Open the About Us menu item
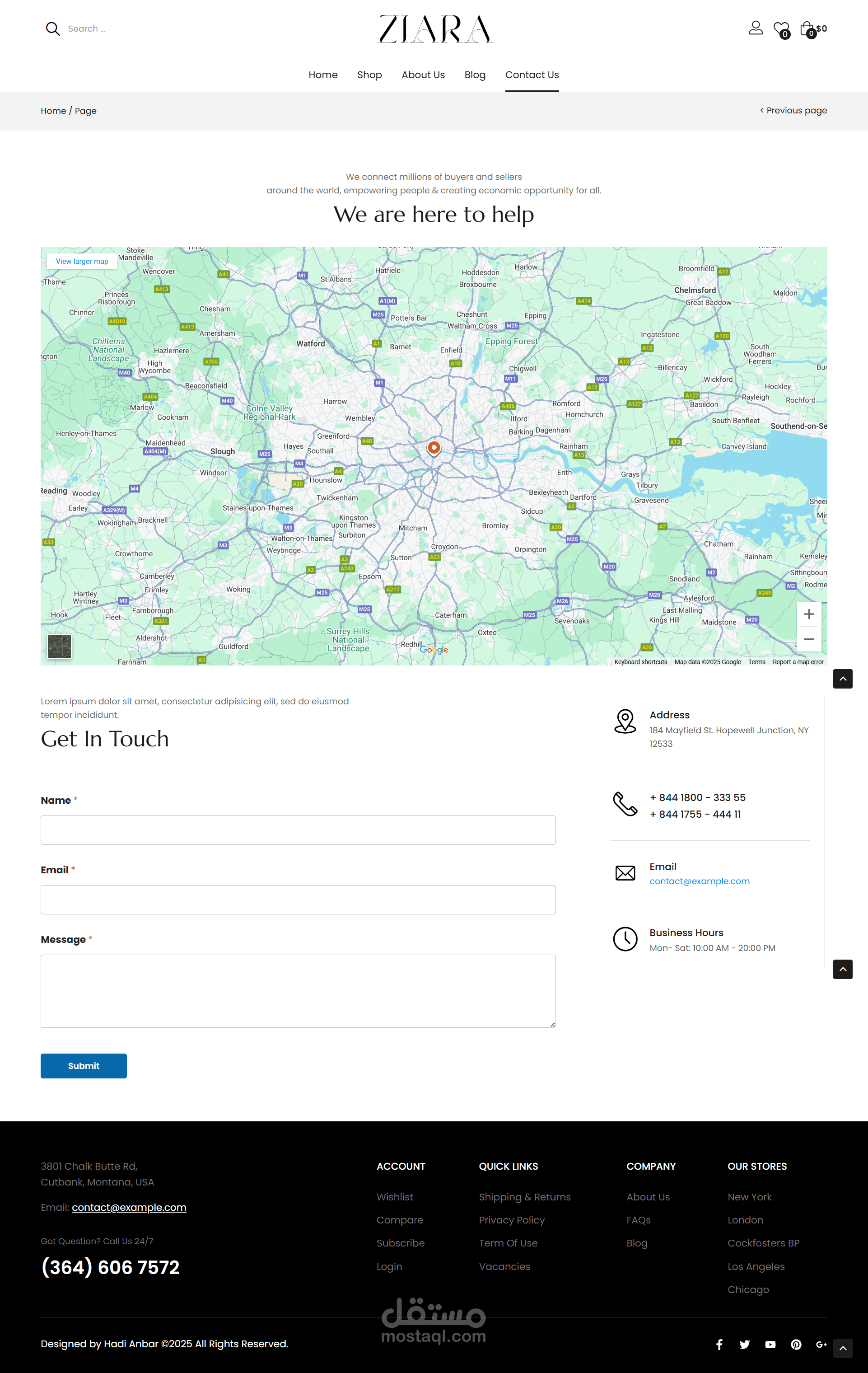Image resolution: width=868 pixels, height=1373 pixels. pos(423,75)
